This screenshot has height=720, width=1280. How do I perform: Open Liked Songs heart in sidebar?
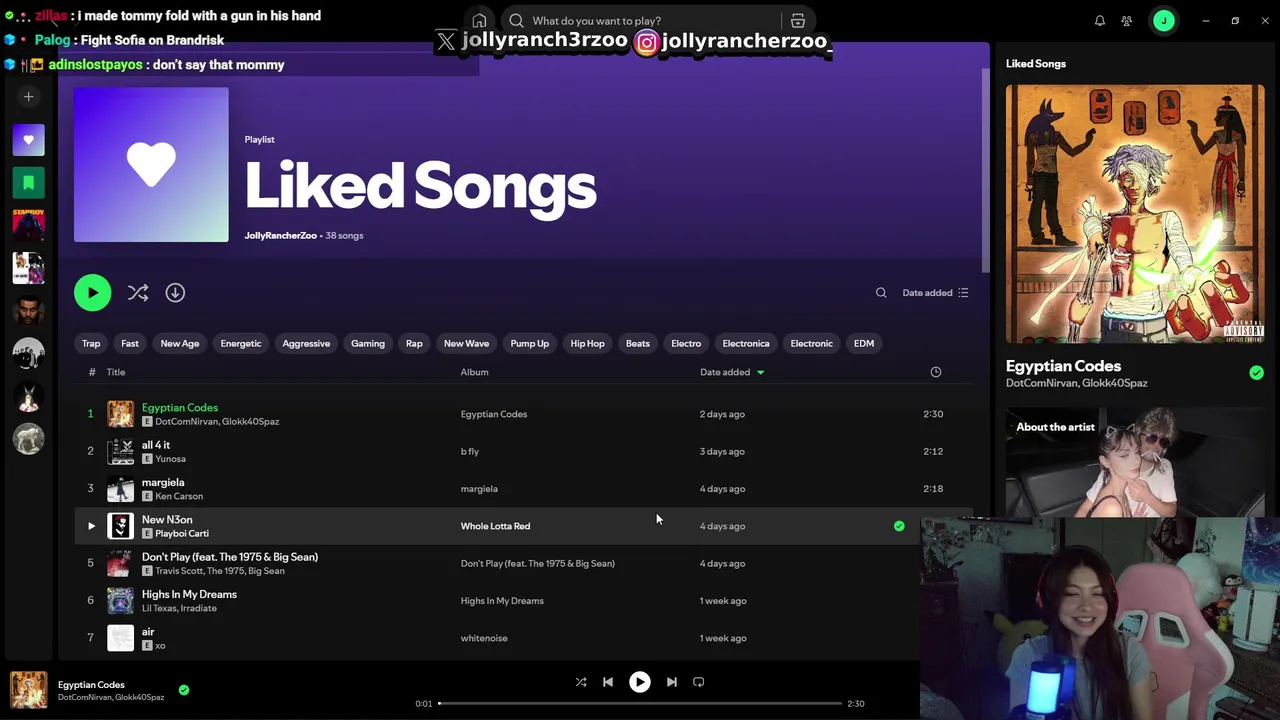[x=28, y=140]
